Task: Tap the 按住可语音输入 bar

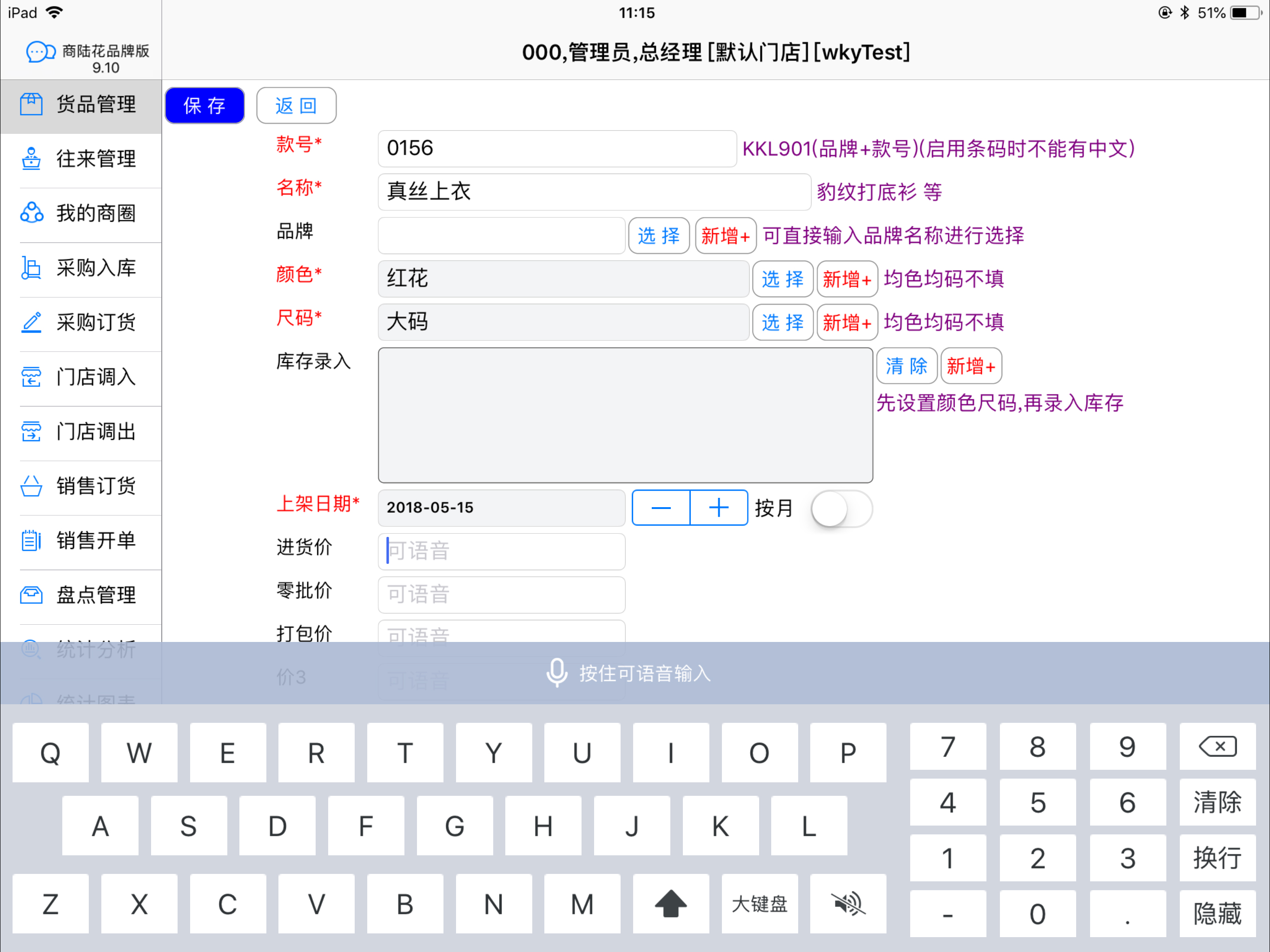Action: (x=635, y=673)
